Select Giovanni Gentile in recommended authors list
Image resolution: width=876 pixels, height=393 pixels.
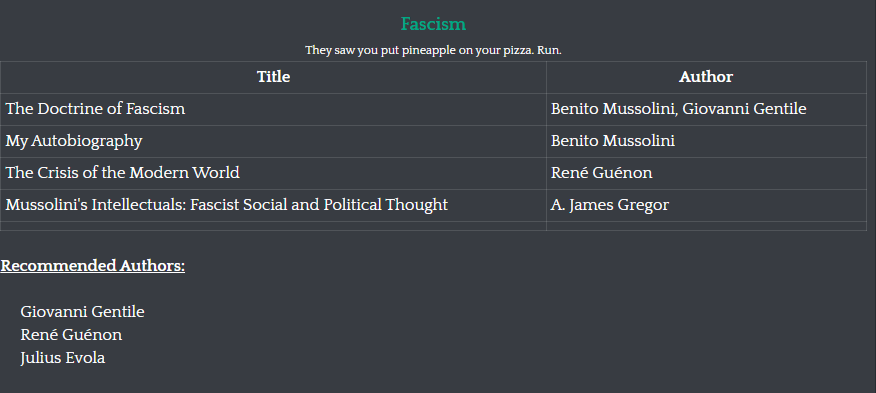(82, 311)
